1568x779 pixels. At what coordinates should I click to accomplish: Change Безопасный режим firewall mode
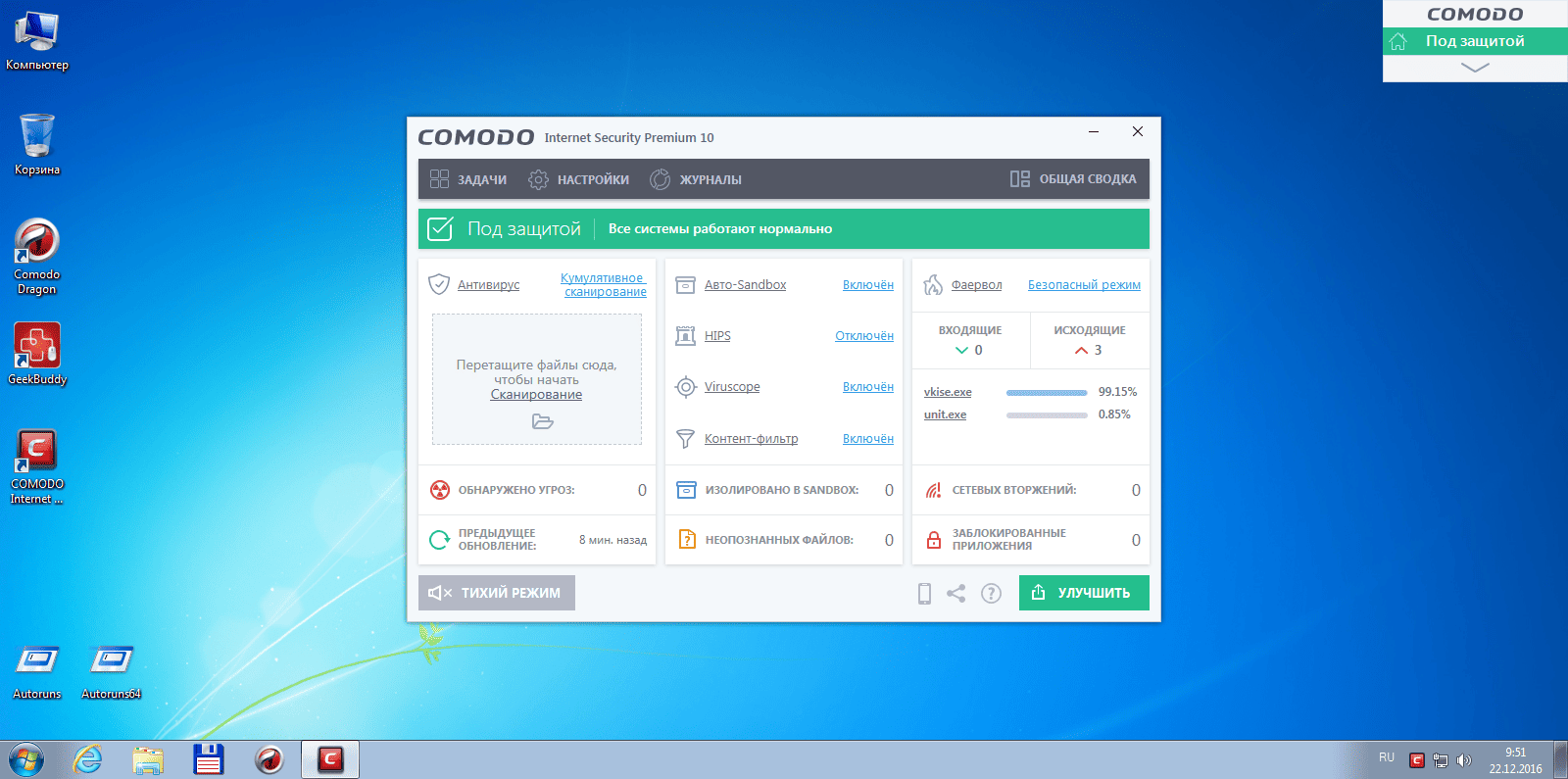[1084, 285]
